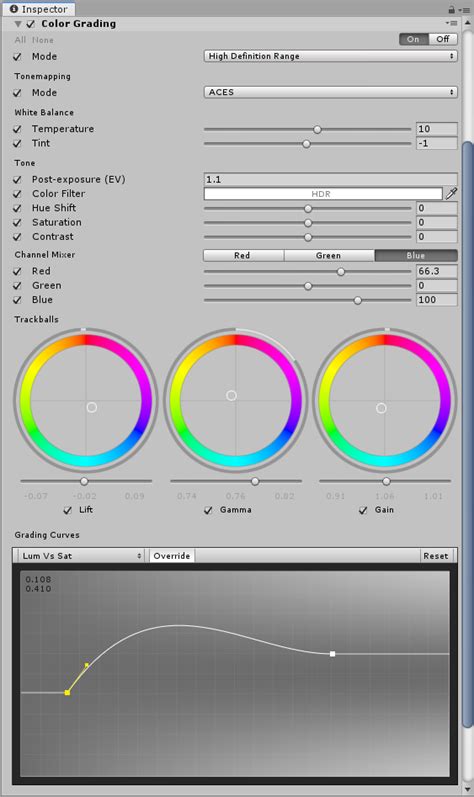
Task: Click the scrollbar down arrow
Action: 467,790
